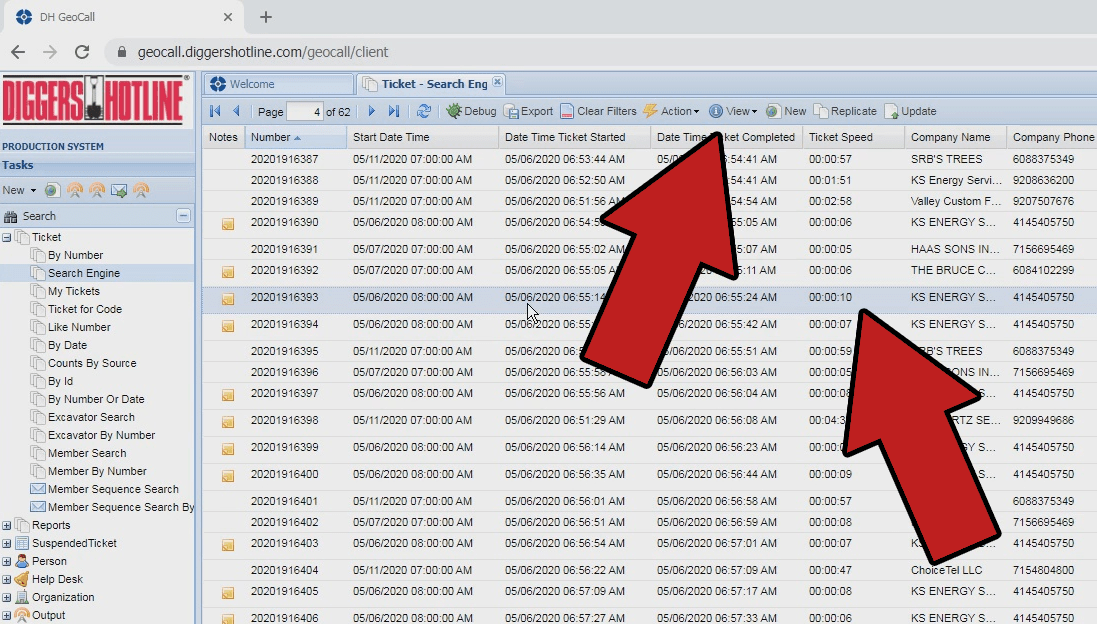Expand the Reports tree node
This screenshot has width=1097, height=624.
coord(8,525)
